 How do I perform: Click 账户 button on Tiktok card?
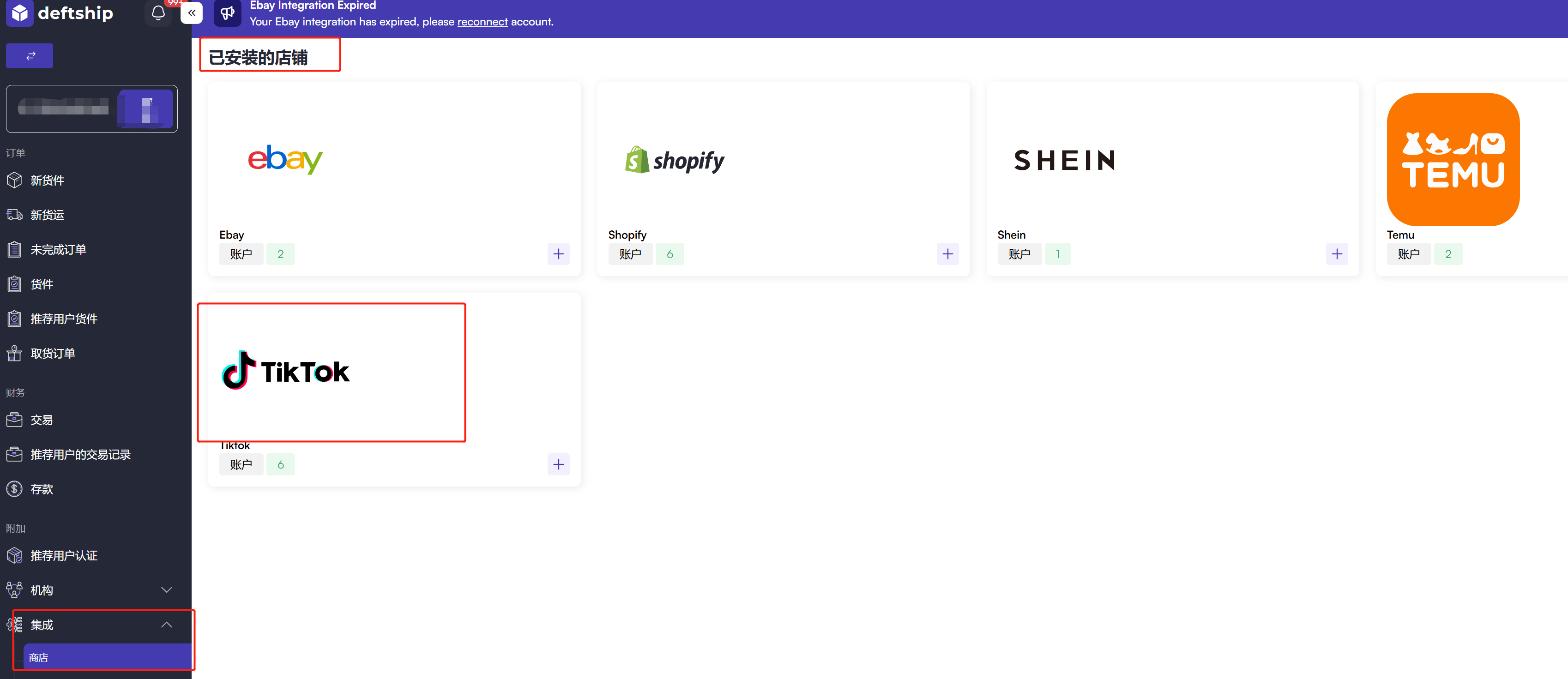[x=241, y=465]
